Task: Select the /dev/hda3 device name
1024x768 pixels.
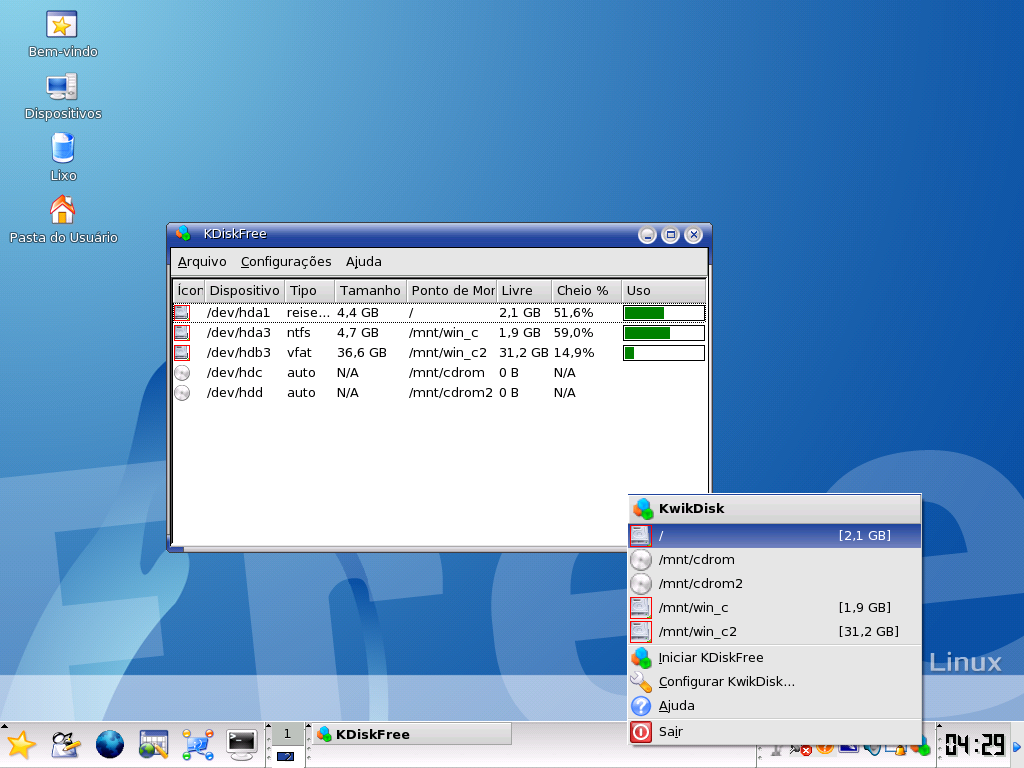Action: (x=238, y=333)
